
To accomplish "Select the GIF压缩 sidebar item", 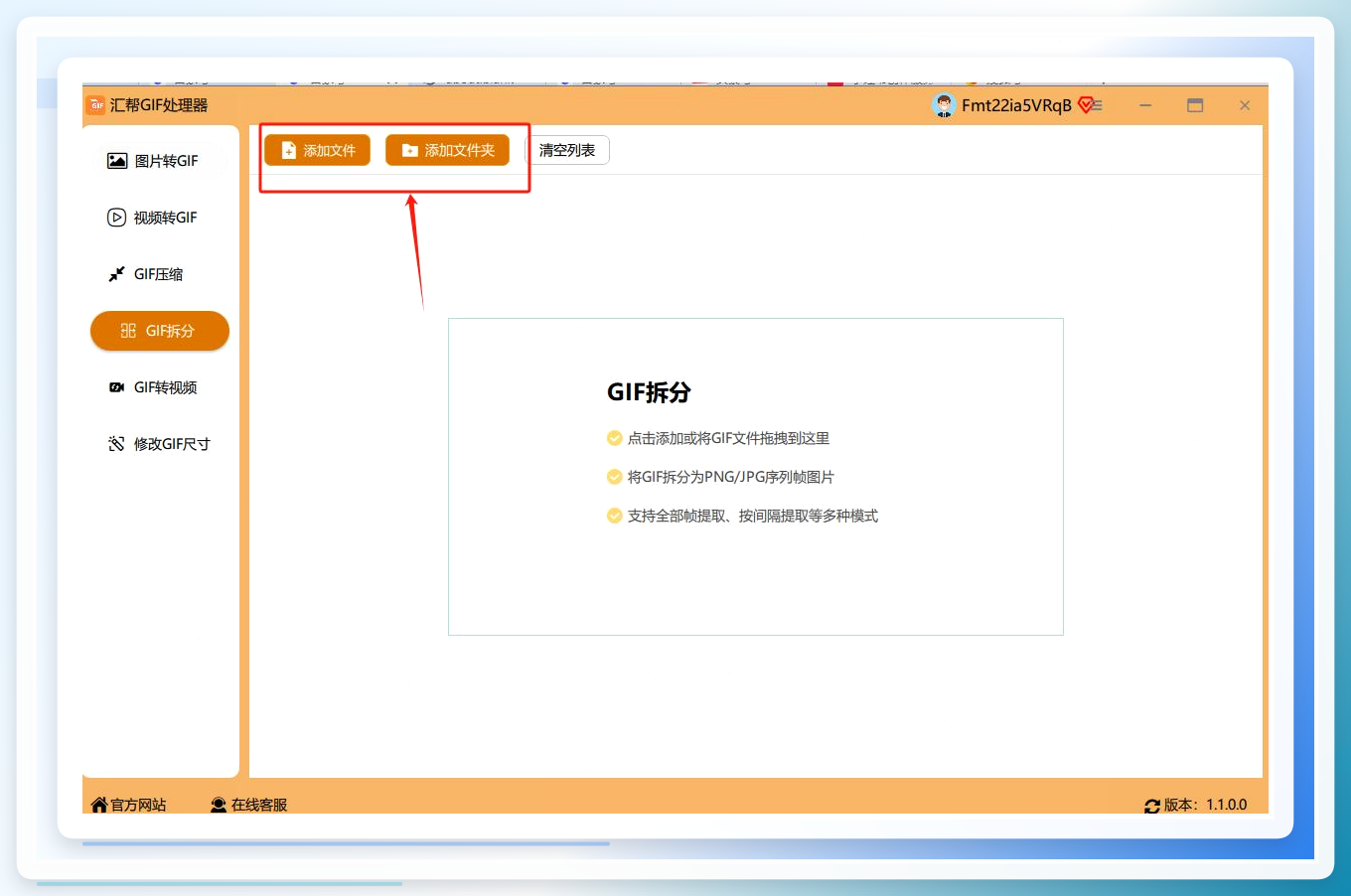I will (159, 274).
